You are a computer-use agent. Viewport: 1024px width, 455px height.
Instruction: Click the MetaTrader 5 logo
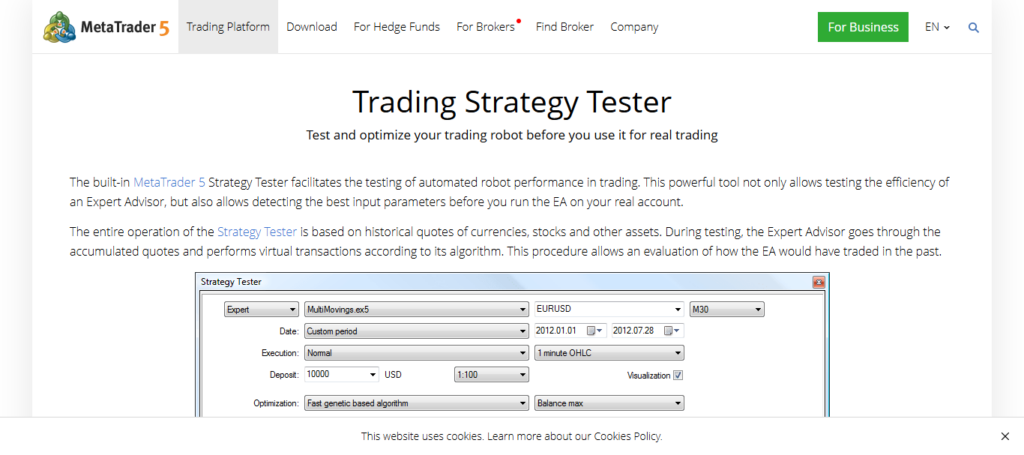pos(106,27)
